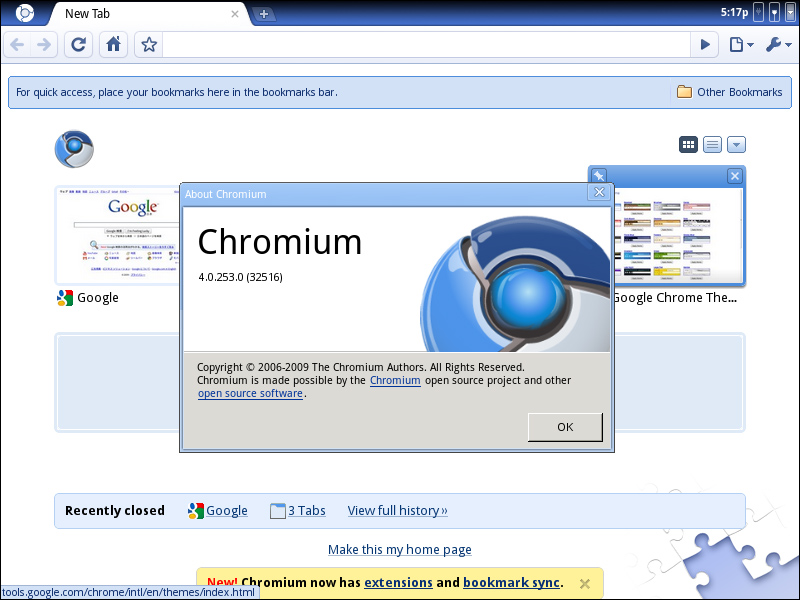Follow the open source software link
The width and height of the screenshot is (800, 600).
250,393
